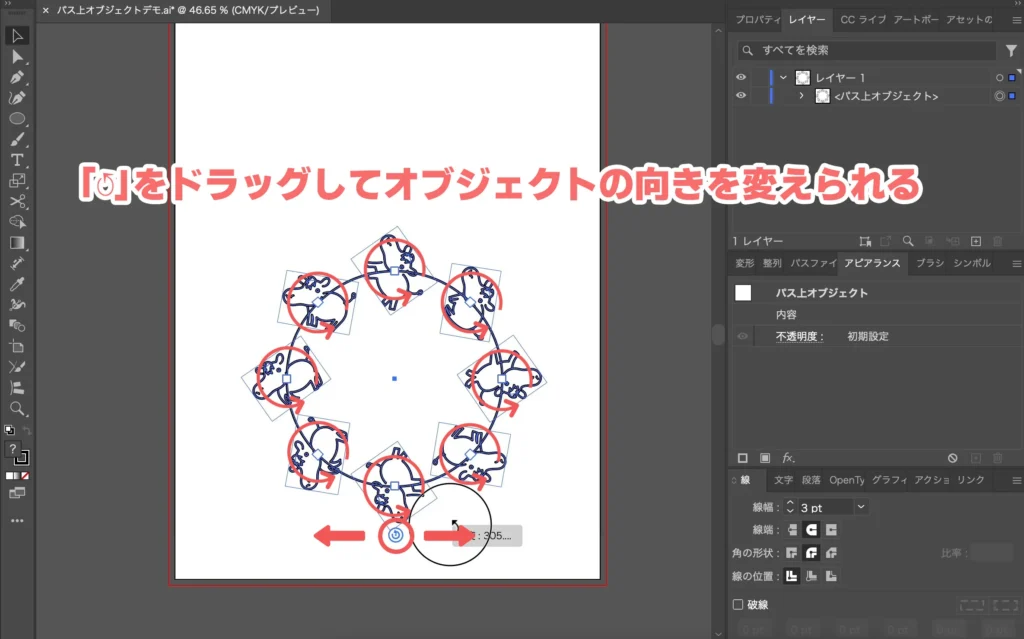Toggle visibility of パス上オブジェクト
The width and height of the screenshot is (1024, 639).
741,97
